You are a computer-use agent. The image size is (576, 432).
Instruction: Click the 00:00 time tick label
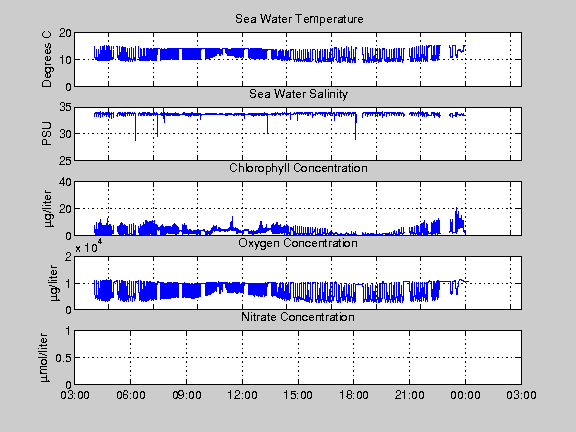click(465, 395)
